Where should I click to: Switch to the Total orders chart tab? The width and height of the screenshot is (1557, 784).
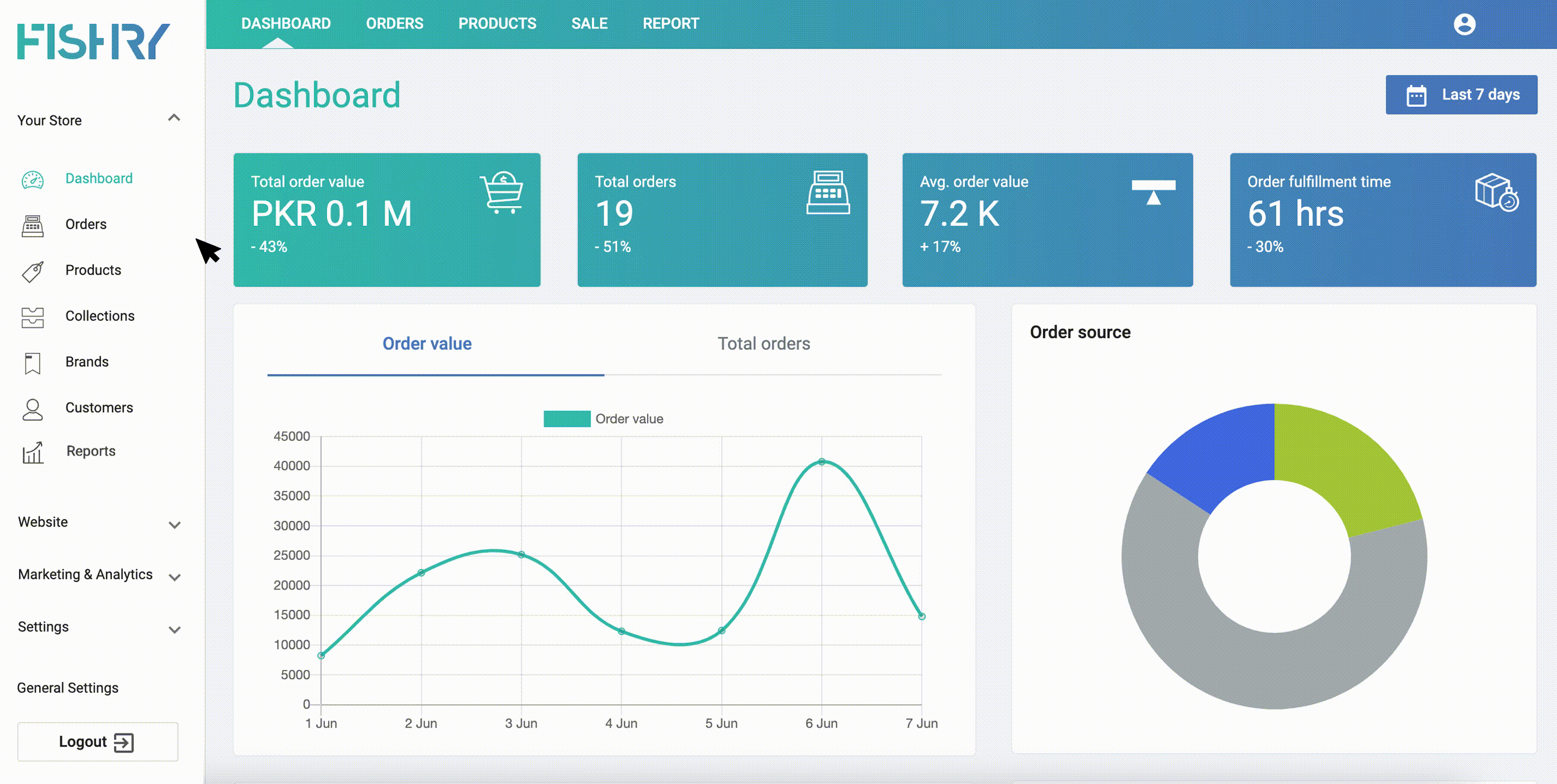point(763,344)
